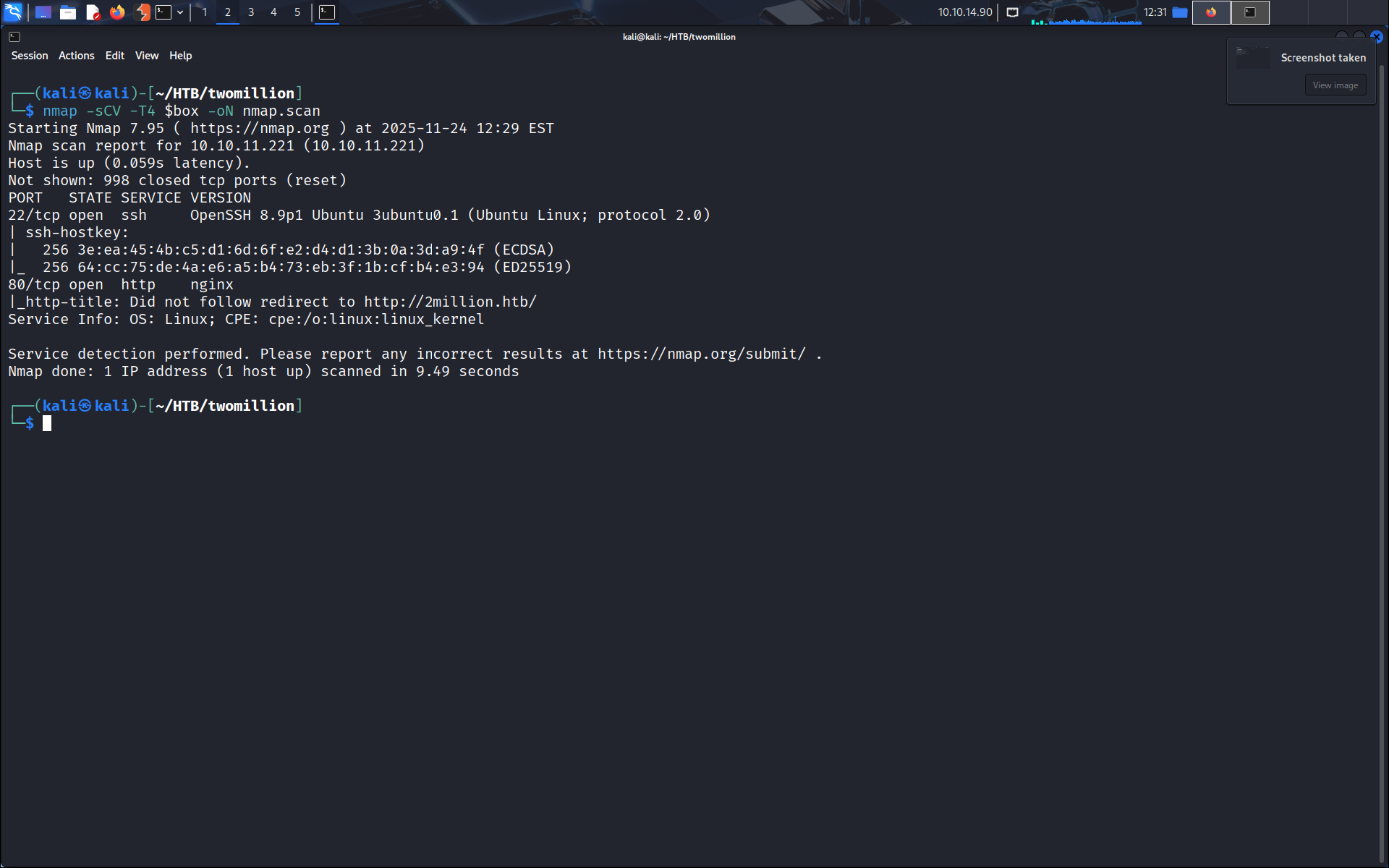Screen dimensions: 1389x868
Task: Launch the text editor from the panel
Action: tap(93, 12)
